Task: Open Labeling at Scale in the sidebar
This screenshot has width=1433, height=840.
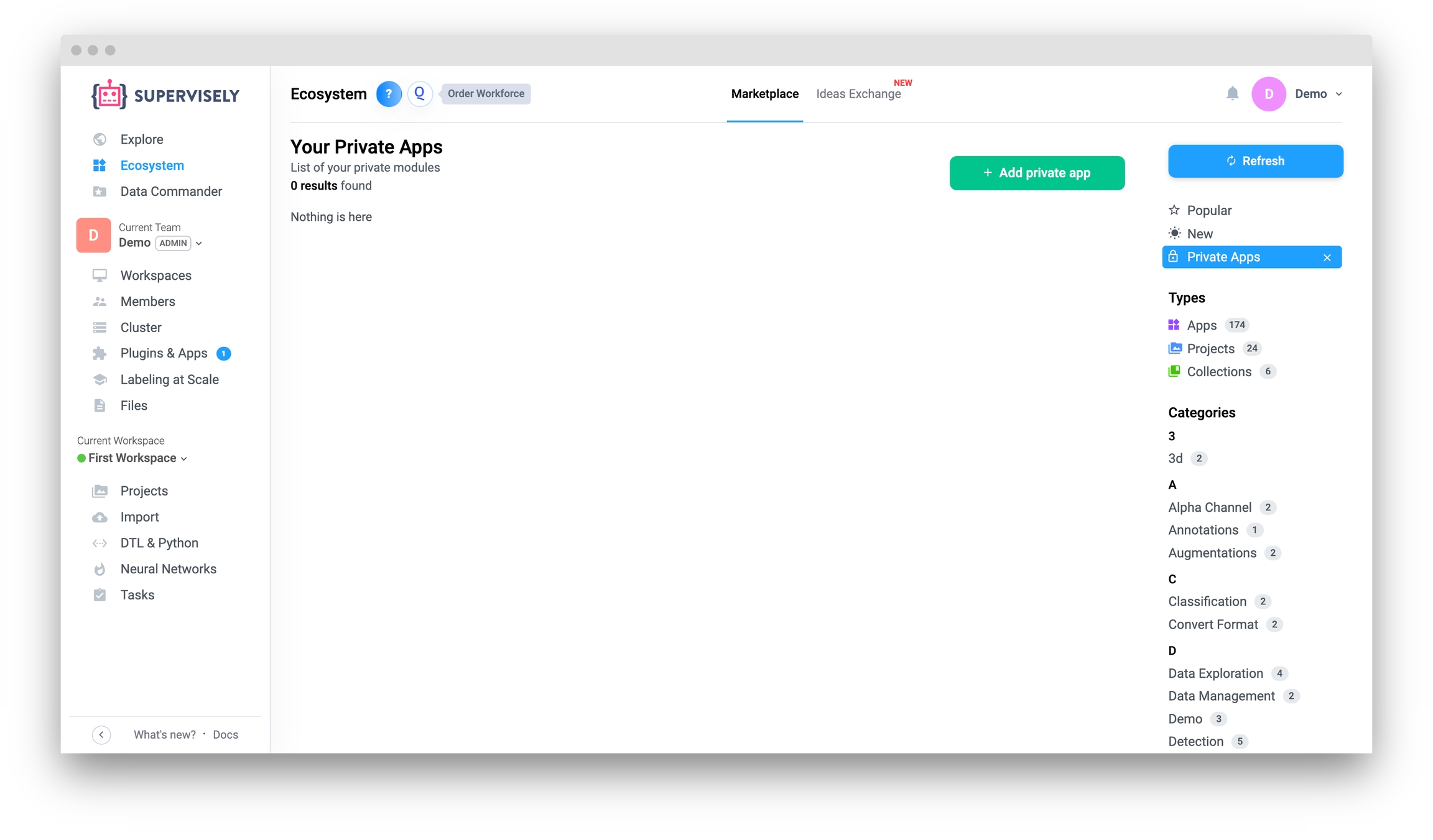Action: [169, 379]
